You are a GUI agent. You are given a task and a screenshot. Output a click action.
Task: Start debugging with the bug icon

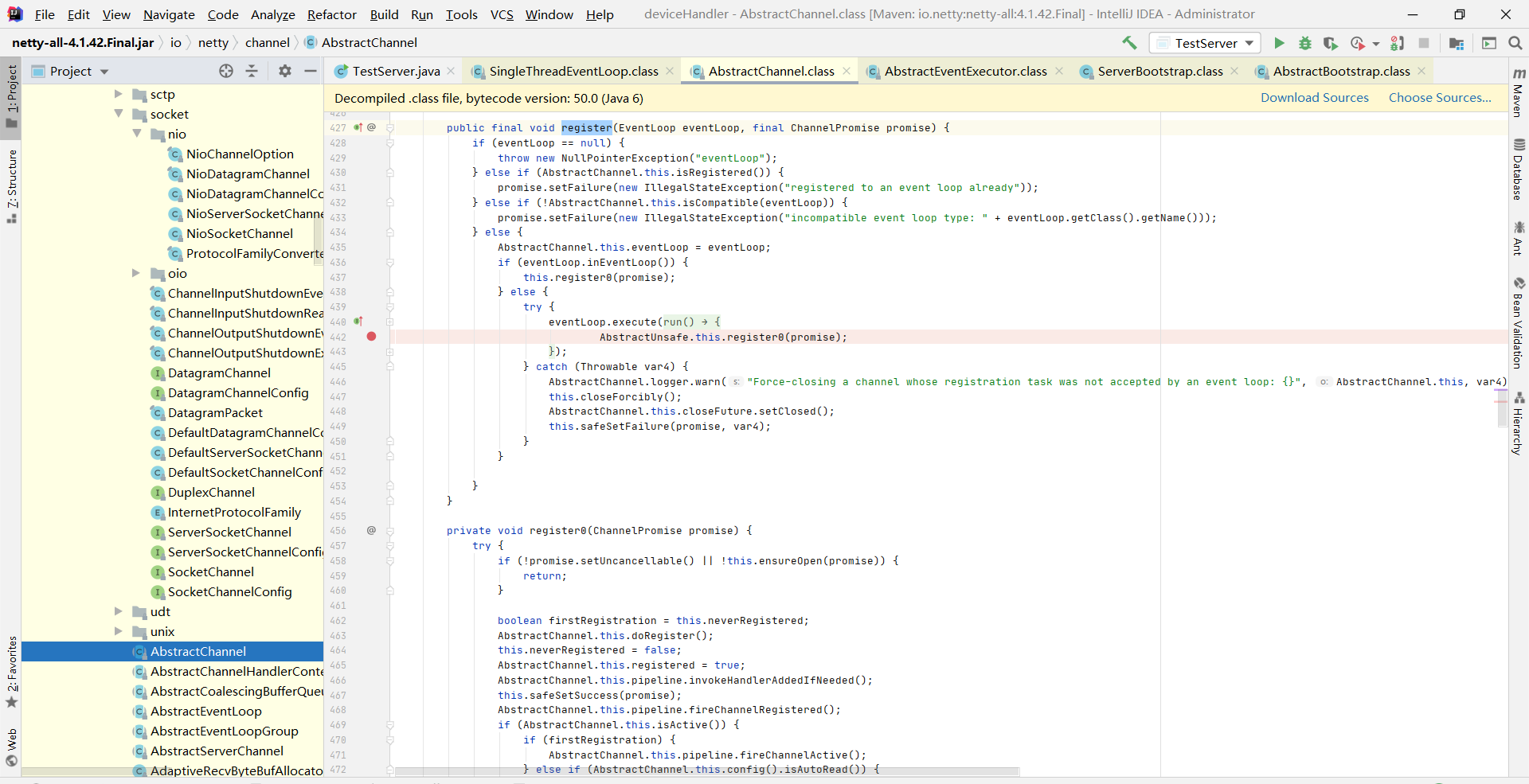(1305, 43)
